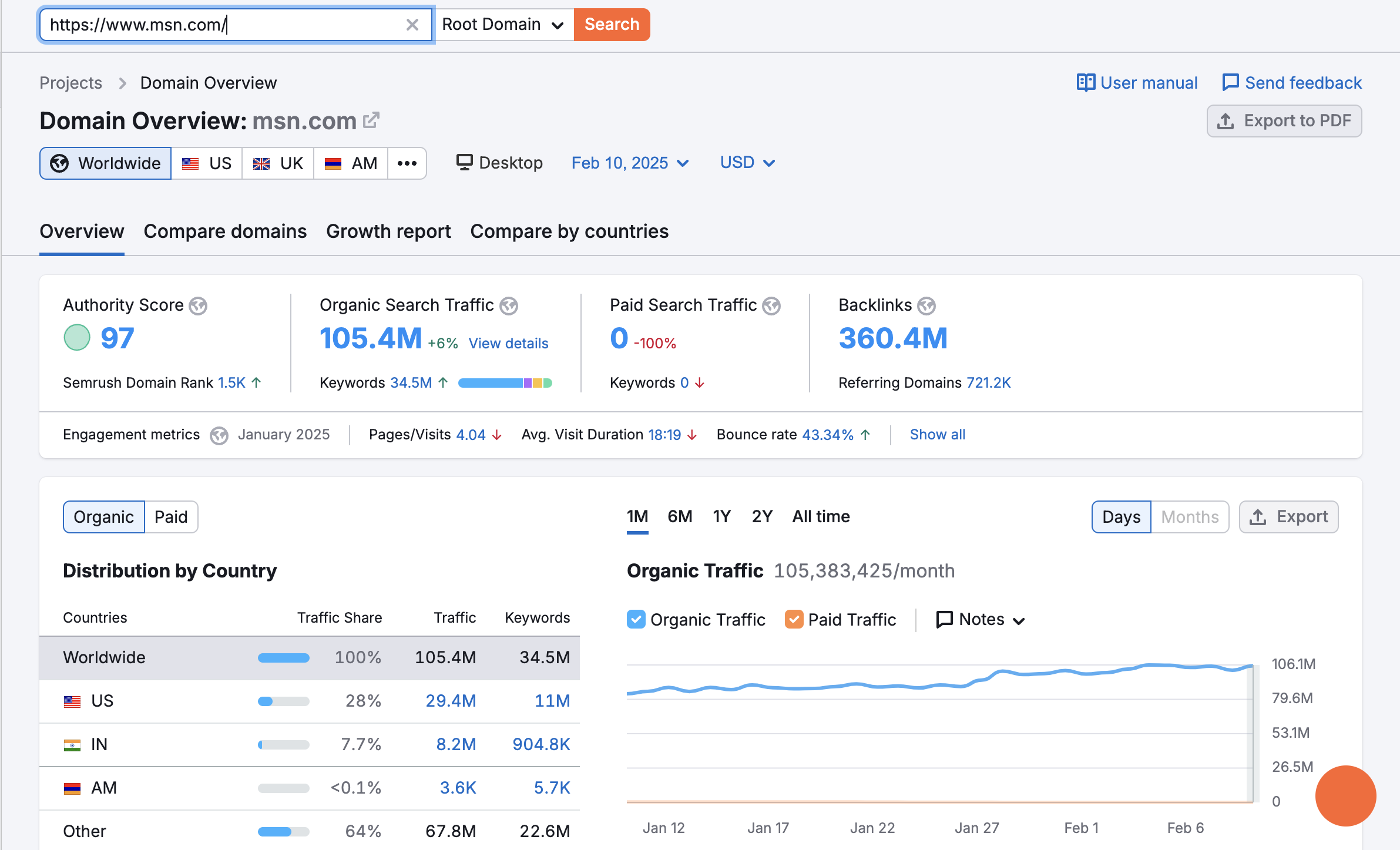Click globe icon beside Authority Score
This screenshot has width=1400, height=850.
(198, 306)
